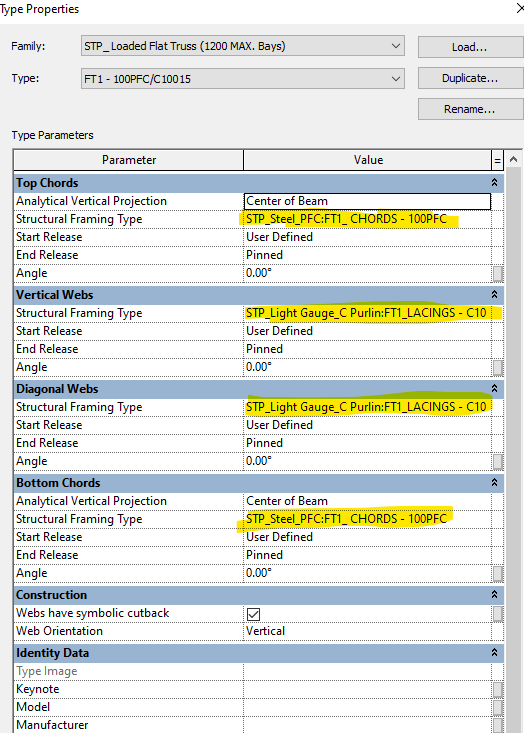The image size is (524, 733).
Task: Collapse the Vertical Webs group
Action: (x=494, y=295)
